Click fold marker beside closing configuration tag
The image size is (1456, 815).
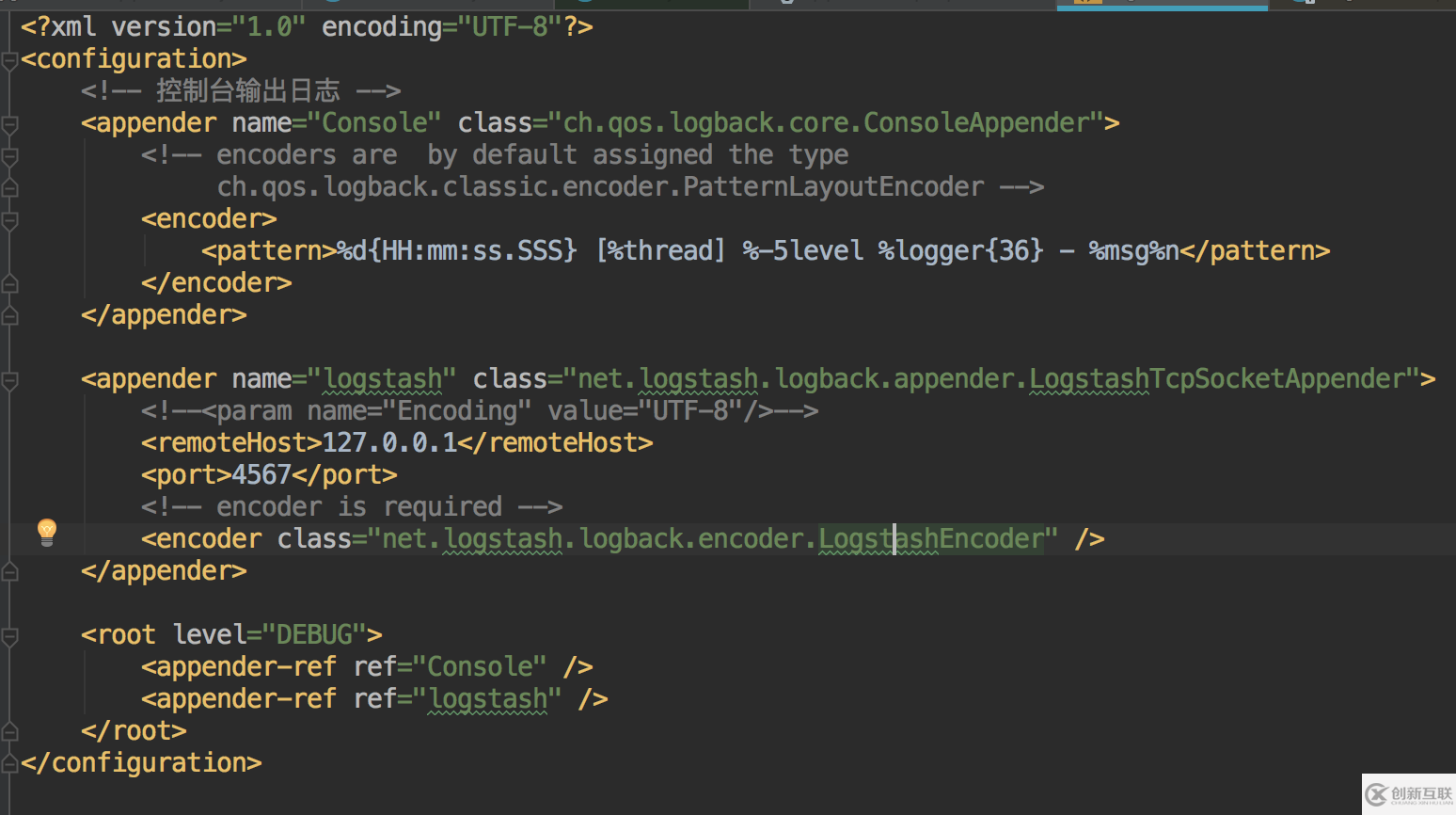(10, 763)
